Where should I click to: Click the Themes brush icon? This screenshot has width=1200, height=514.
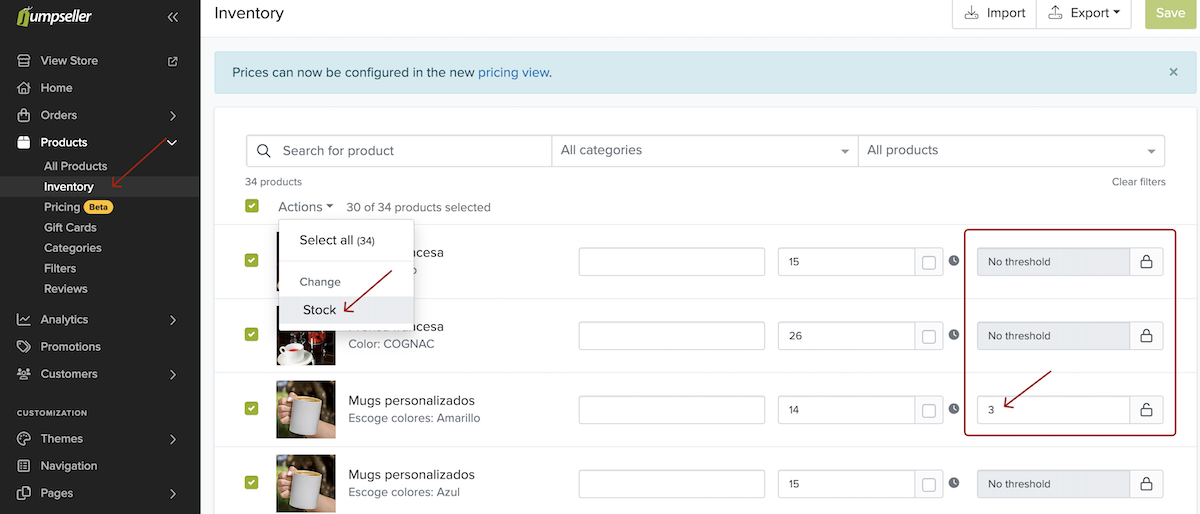tap(24, 439)
